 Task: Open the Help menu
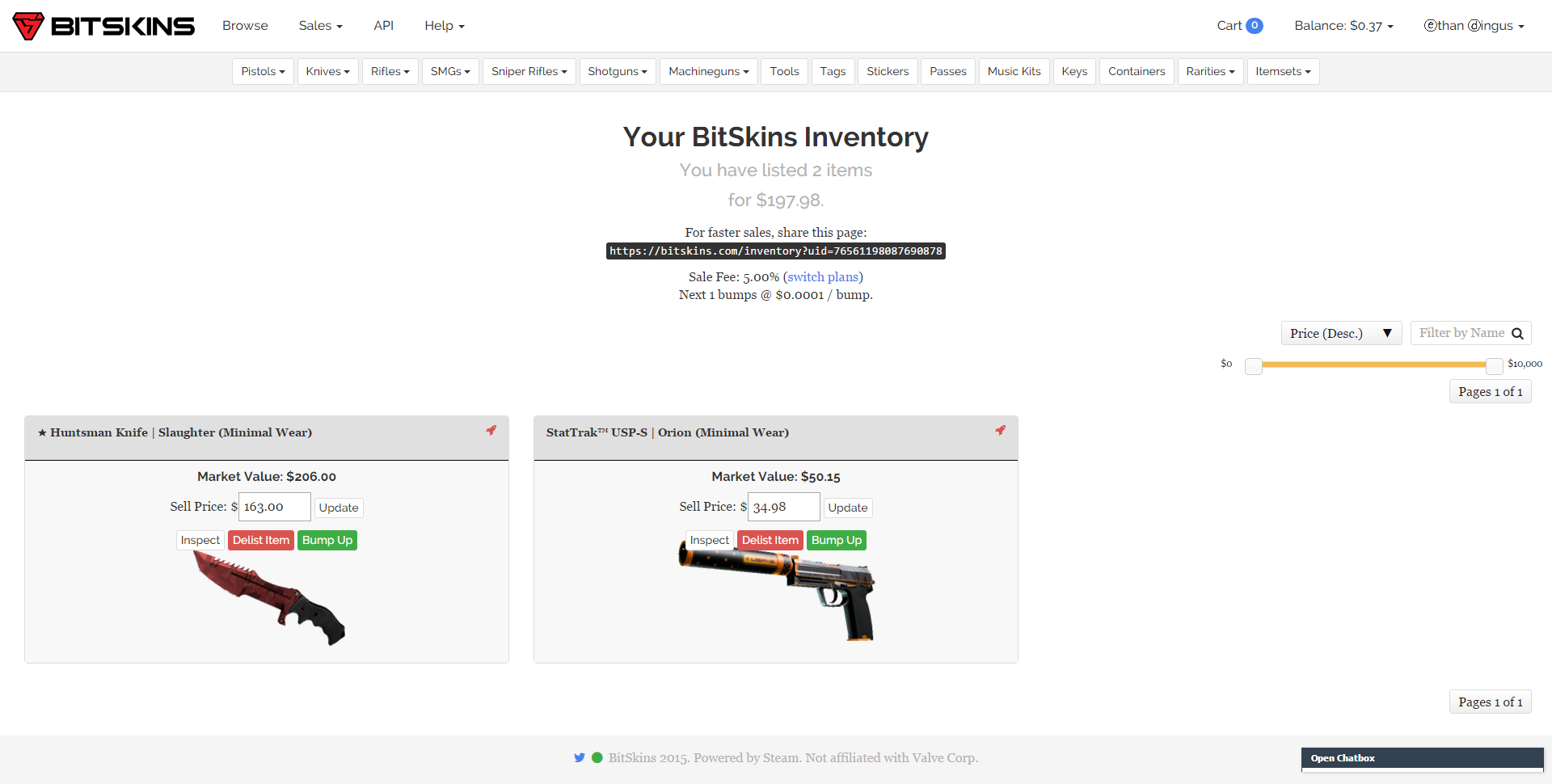pos(445,26)
